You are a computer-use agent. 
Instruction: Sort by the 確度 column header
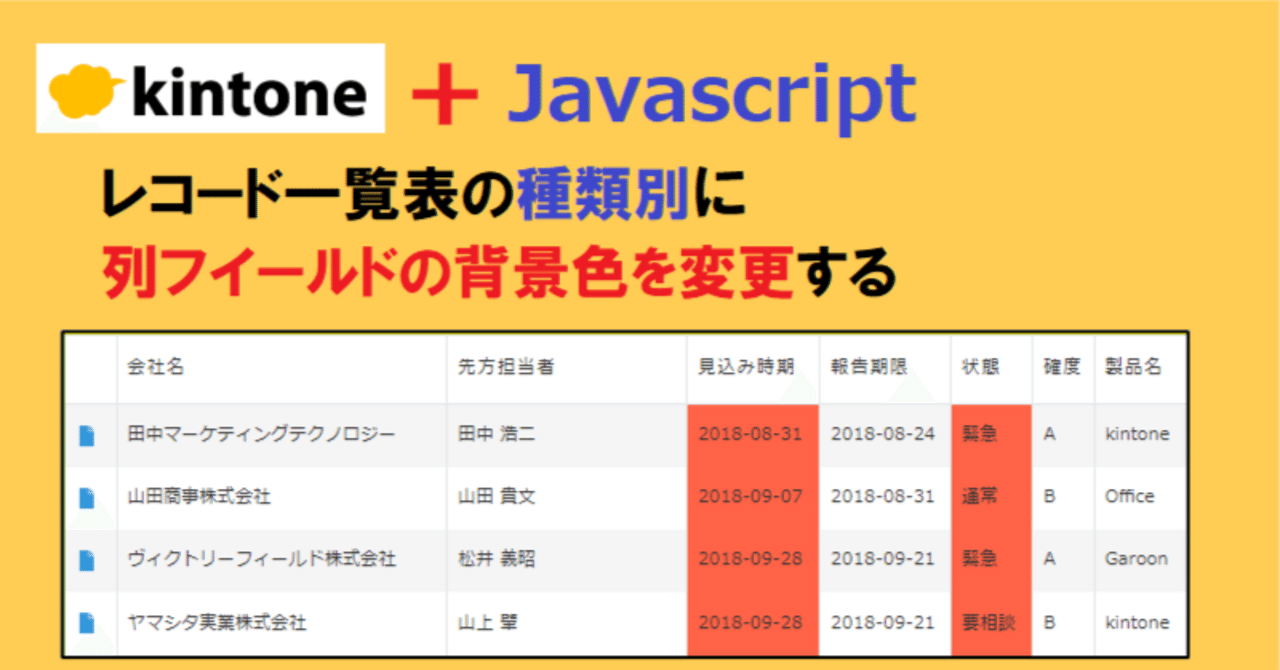point(1063,367)
